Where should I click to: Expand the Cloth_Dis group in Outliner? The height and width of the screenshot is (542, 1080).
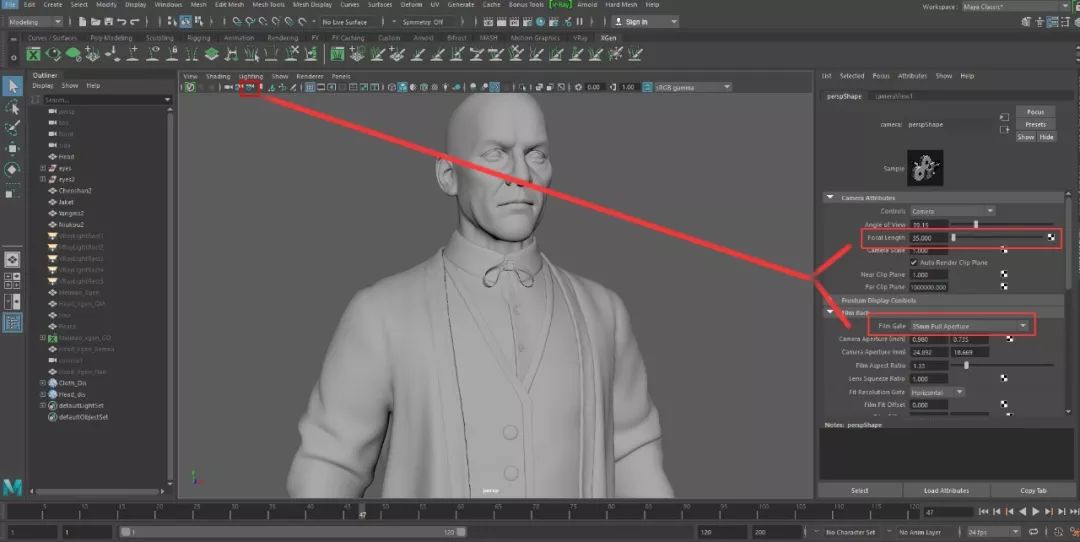click(x=43, y=383)
